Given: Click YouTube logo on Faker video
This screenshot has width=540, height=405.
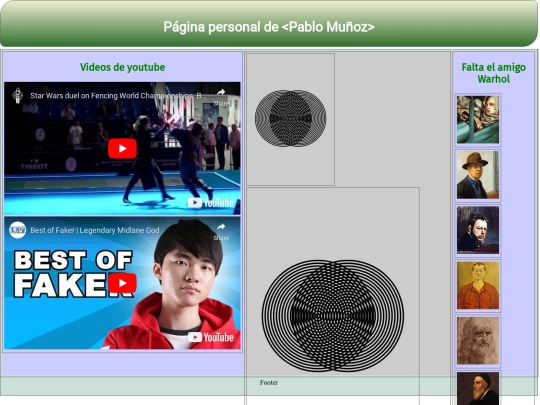Looking at the screenshot, I should pyautogui.click(x=211, y=337).
